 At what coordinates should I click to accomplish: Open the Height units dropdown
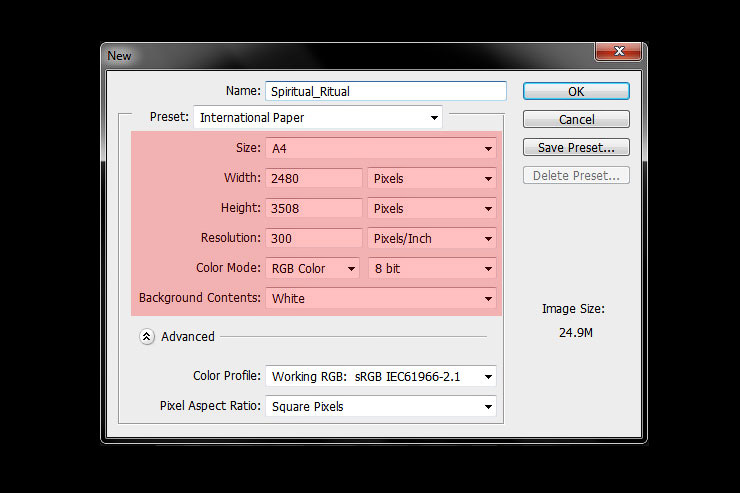coord(432,209)
